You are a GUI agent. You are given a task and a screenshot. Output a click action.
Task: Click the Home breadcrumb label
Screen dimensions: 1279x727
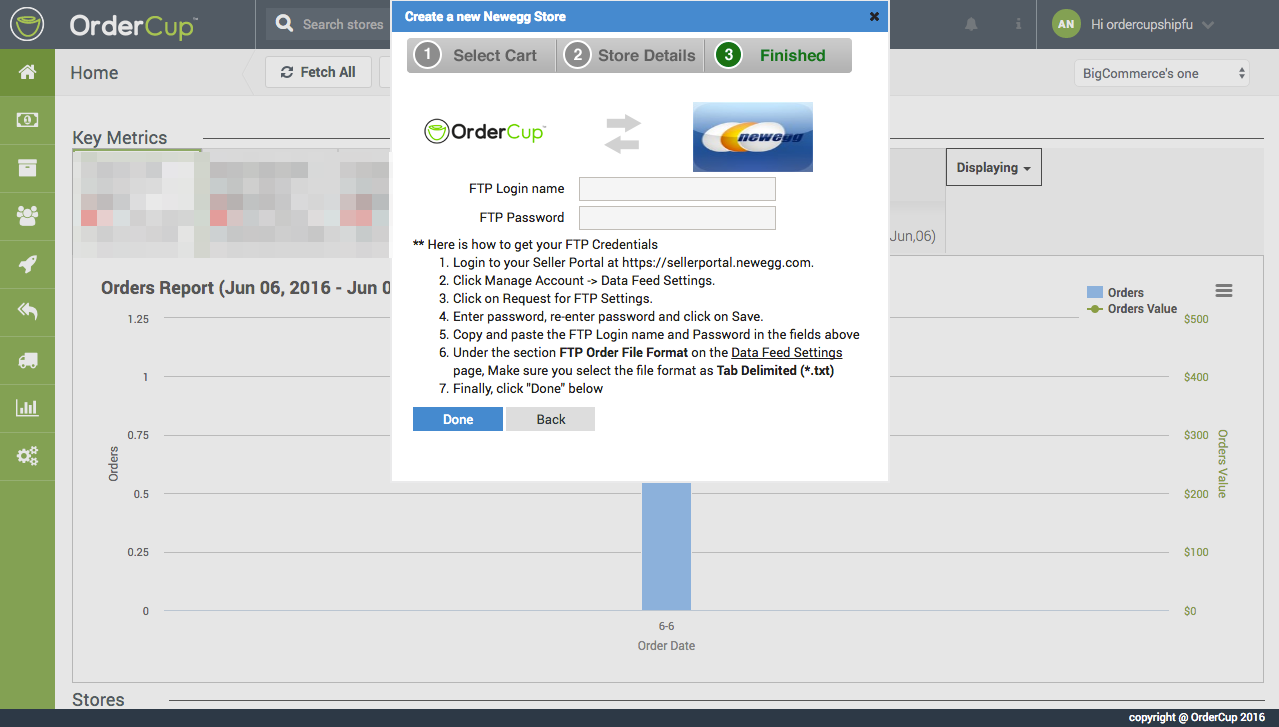point(94,73)
